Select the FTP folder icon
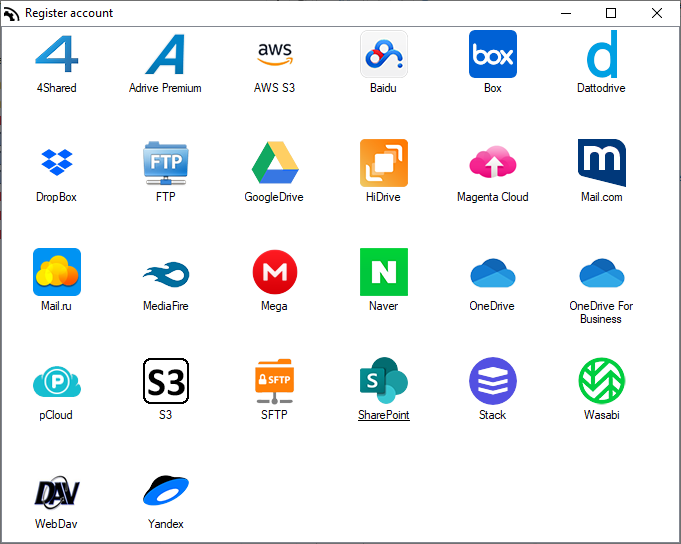 [165, 163]
